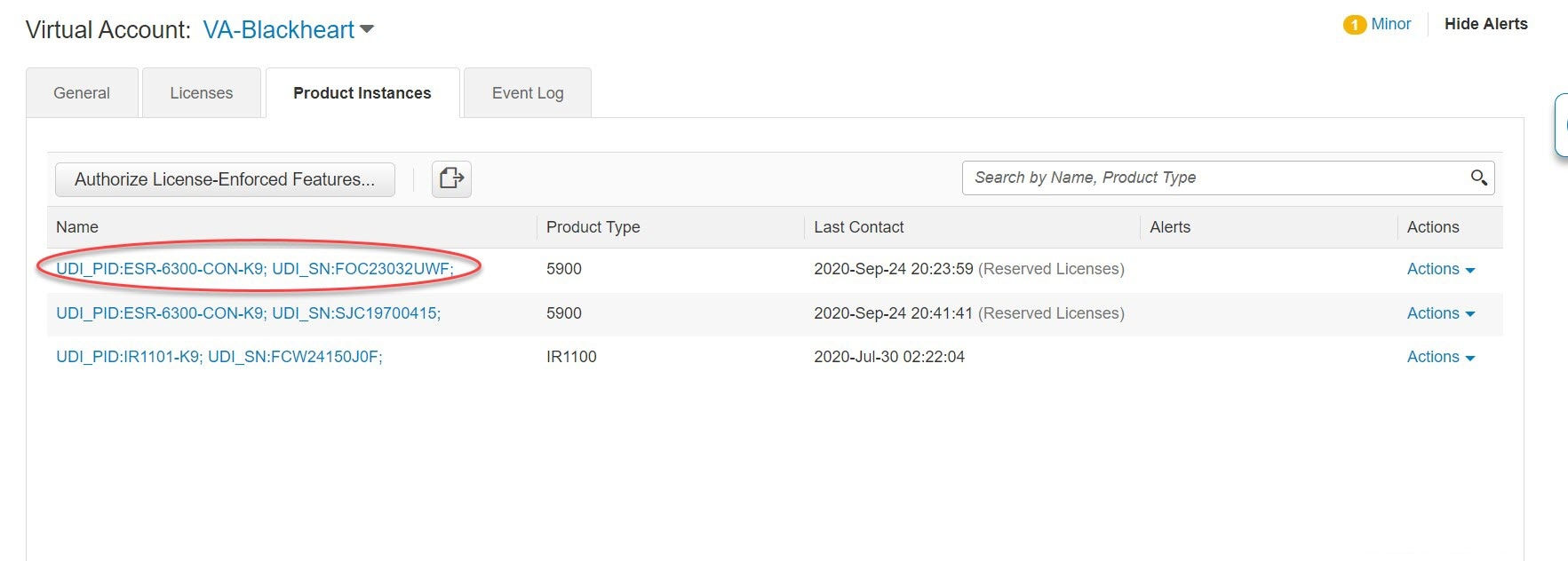Image resolution: width=1568 pixels, height=561 pixels.
Task: Sort by Product Type column header
Action: click(x=593, y=227)
